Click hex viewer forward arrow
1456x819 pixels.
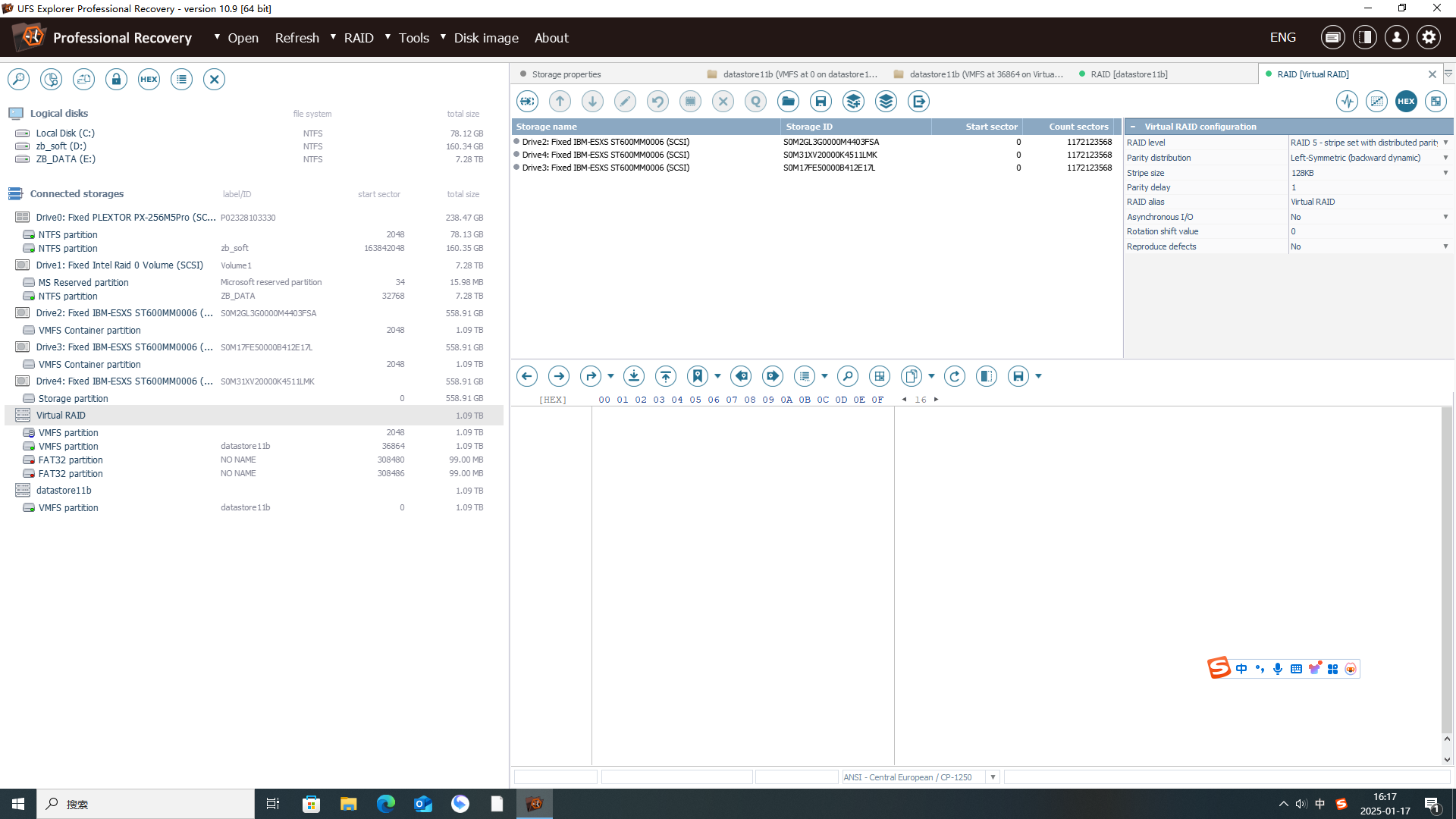pyautogui.click(x=559, y=376)
